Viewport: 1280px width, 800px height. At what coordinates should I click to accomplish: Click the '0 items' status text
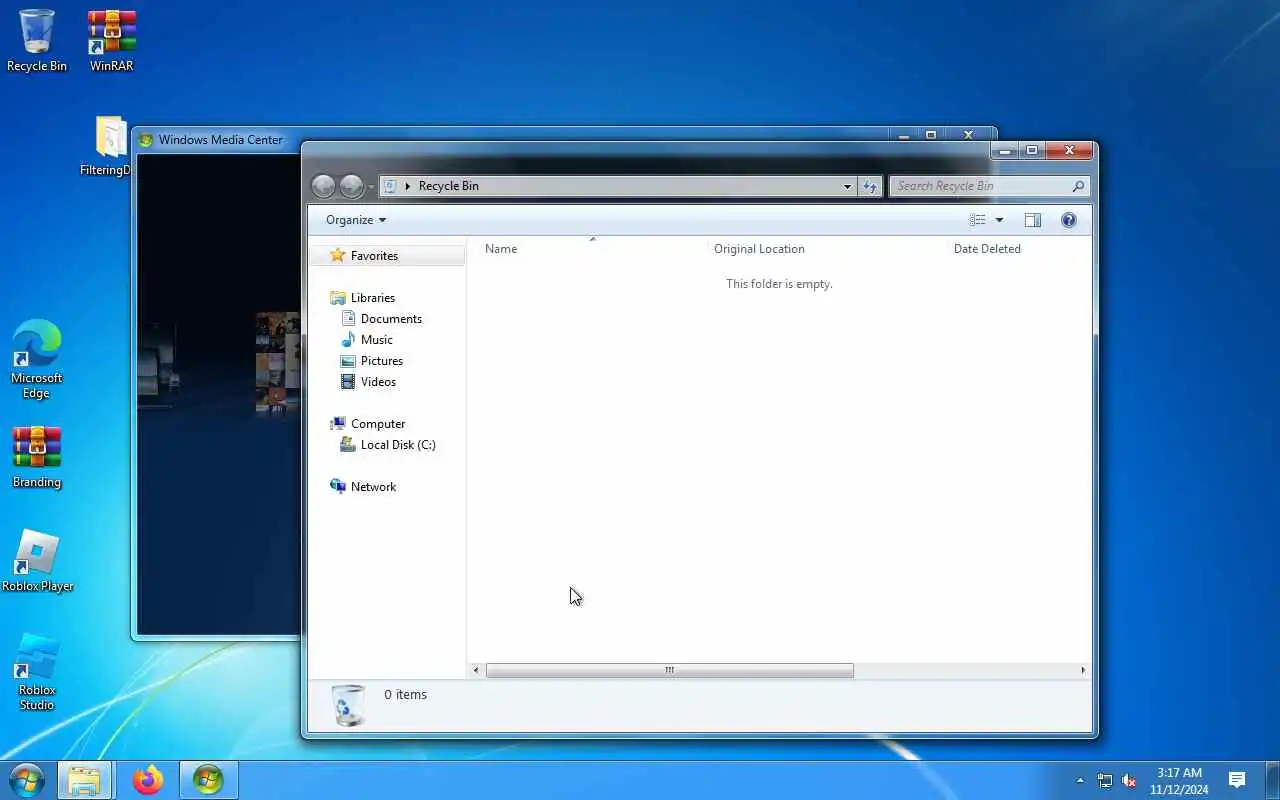(x=405, y=695)
